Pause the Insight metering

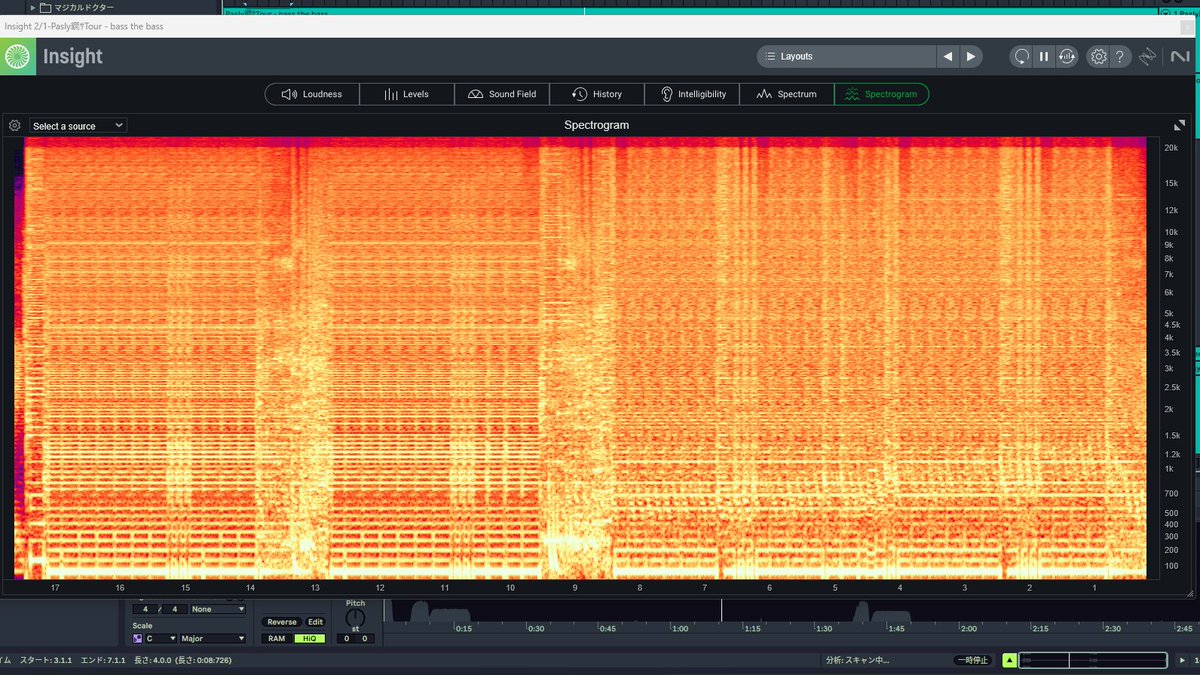point(1044,57)
